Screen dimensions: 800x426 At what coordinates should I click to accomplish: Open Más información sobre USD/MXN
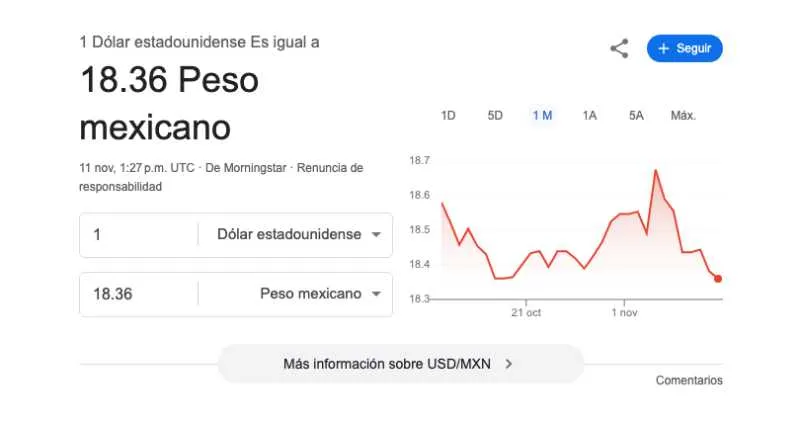pos(399,364)
